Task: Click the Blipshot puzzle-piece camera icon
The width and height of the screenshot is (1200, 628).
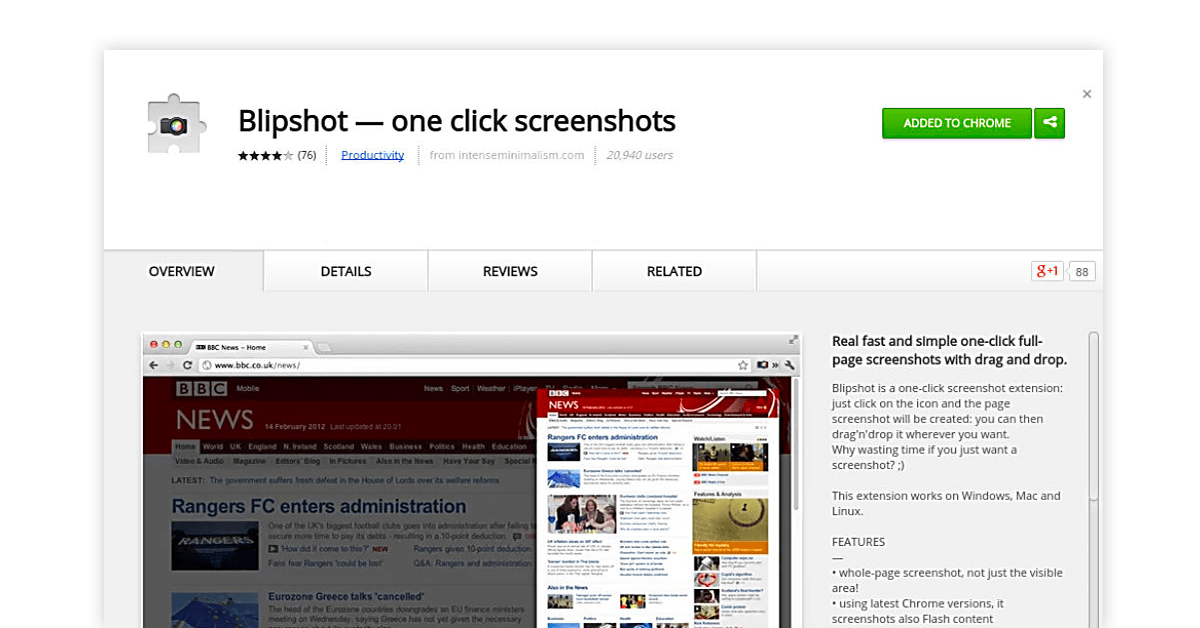Action: point(177,124)
